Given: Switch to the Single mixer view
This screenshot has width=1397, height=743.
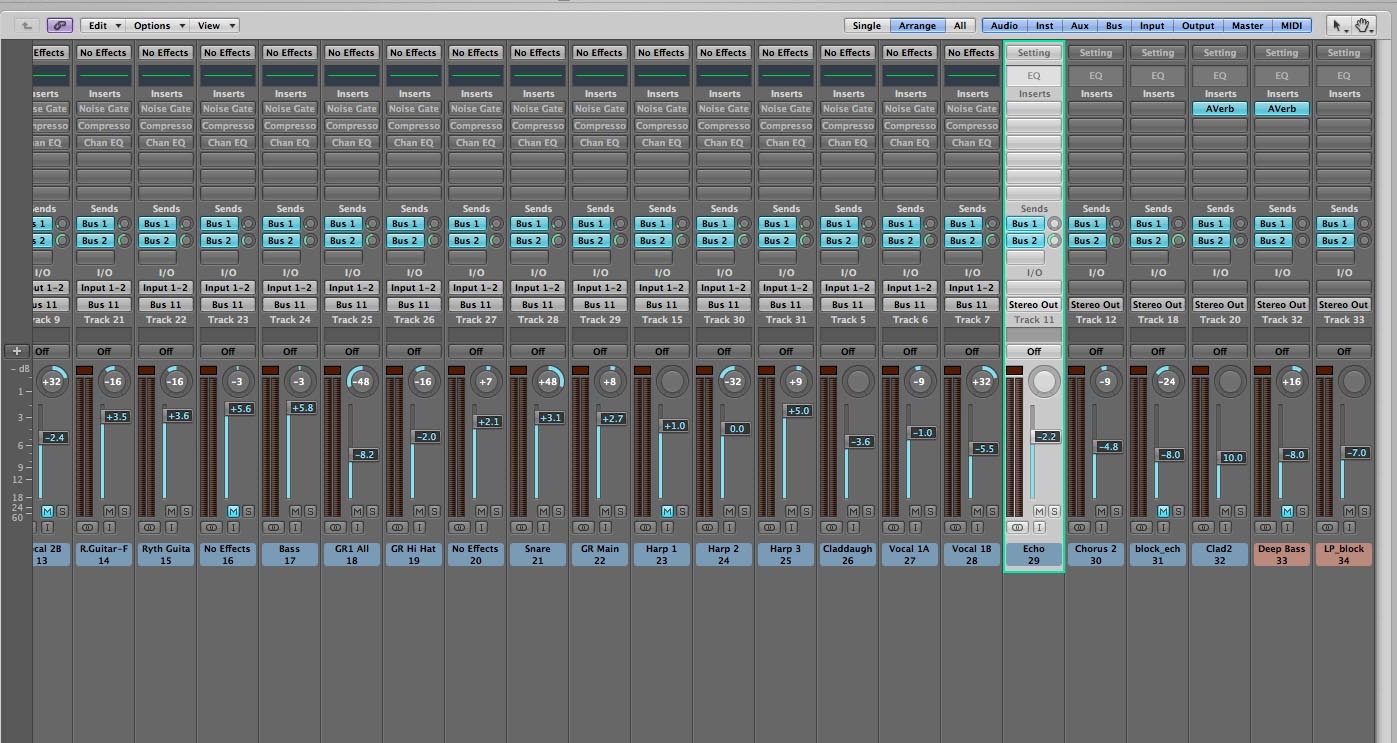Looking at the screenshot, I should coord(867,25).
